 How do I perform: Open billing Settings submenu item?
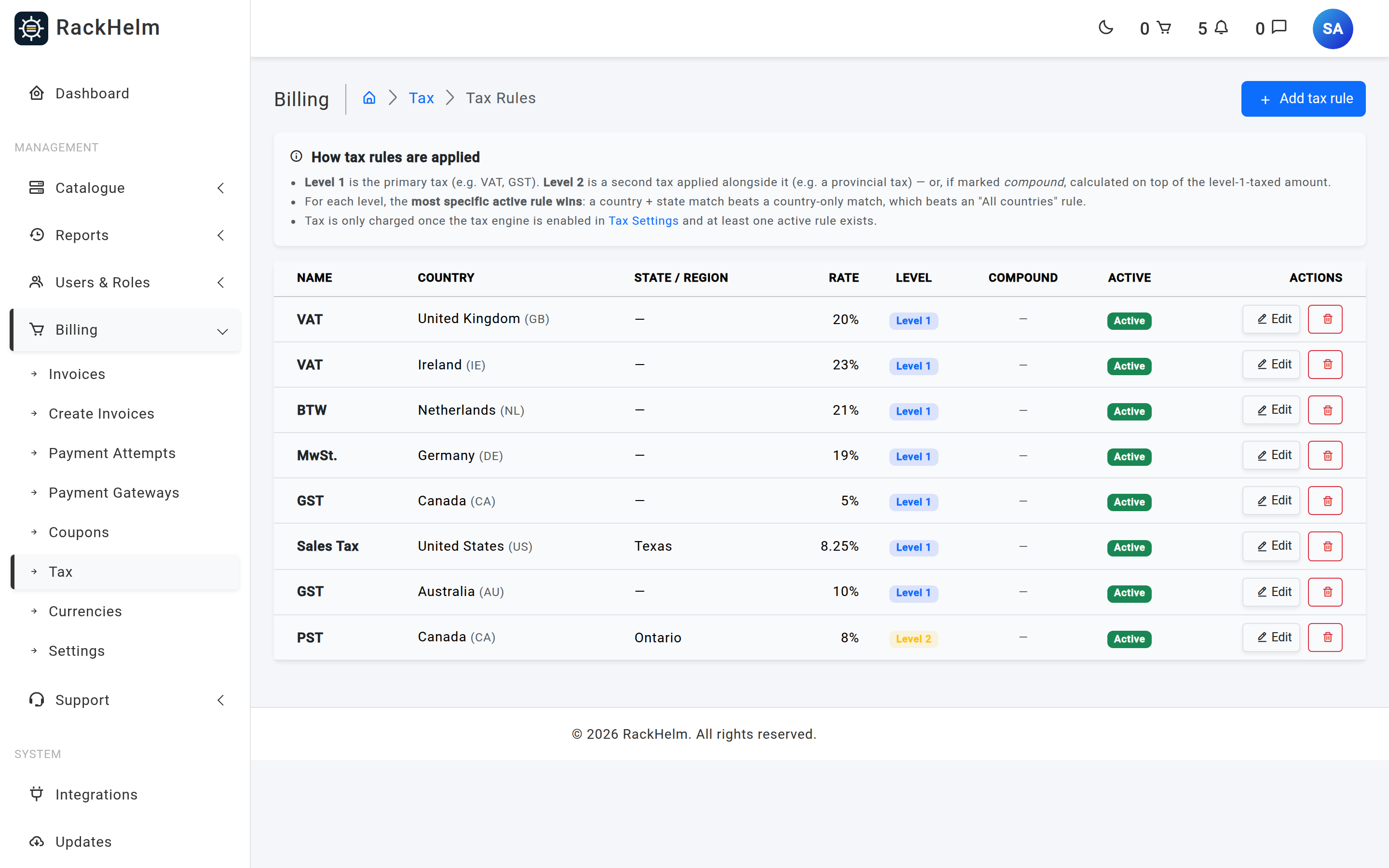tap(125, 651)
